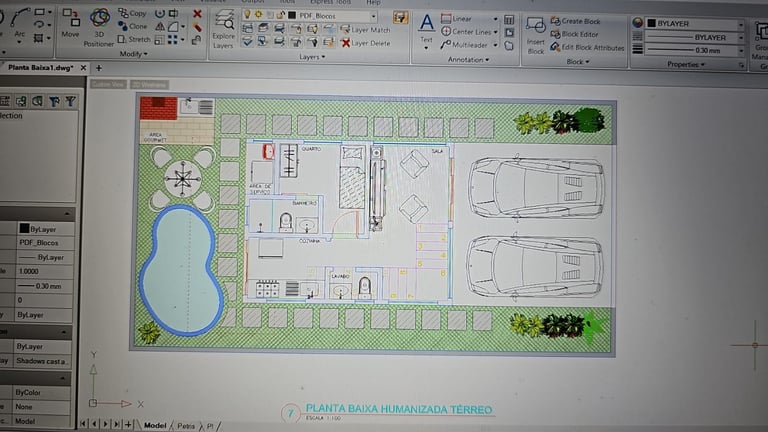Open layer states icon right of layer dropdown
The width and height of the screenshot is (768, 432).
tap(400, 17)
